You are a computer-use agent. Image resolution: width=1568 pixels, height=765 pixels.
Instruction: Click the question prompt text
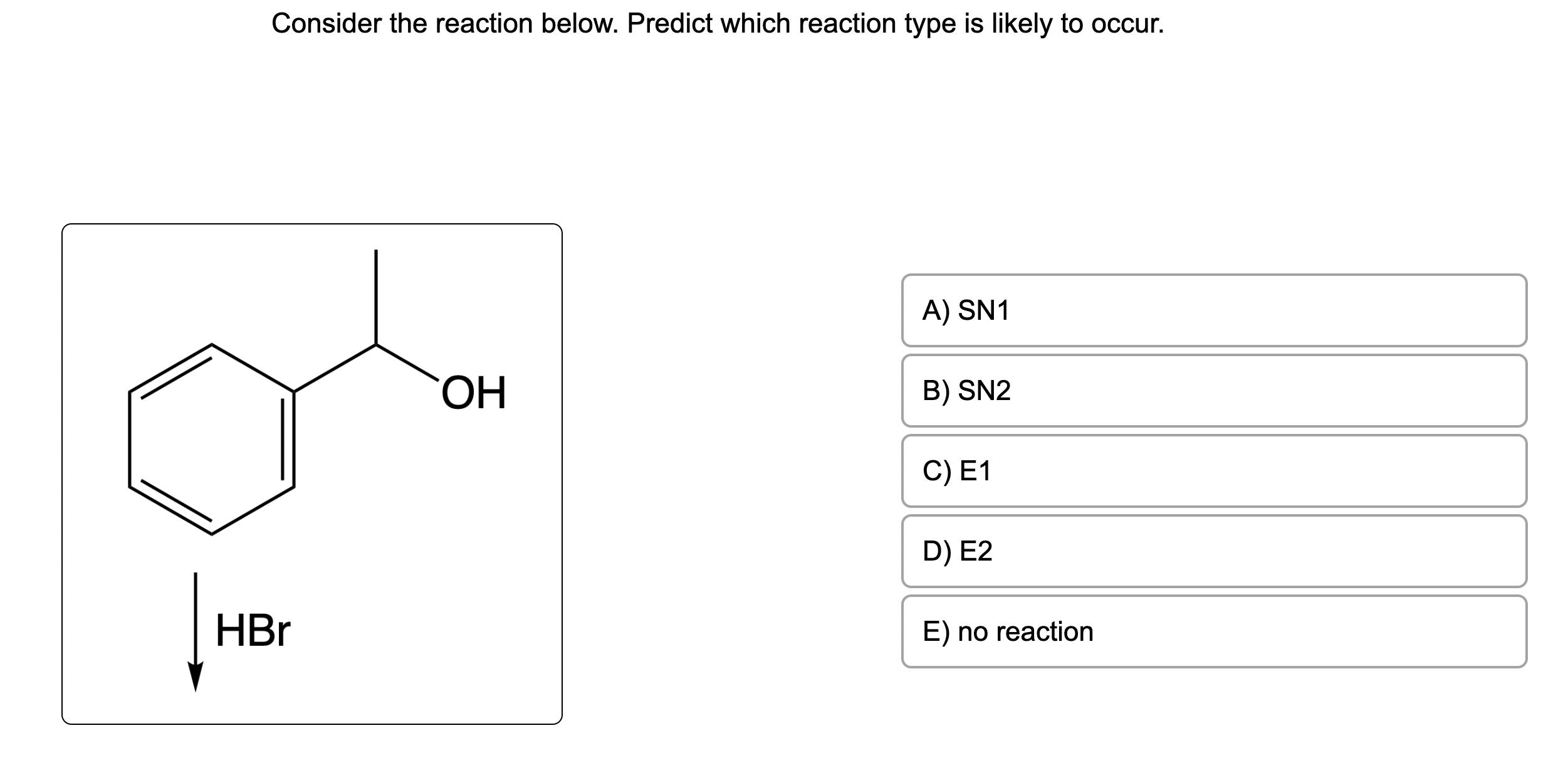pyautogui.click(x=718, y=24)
